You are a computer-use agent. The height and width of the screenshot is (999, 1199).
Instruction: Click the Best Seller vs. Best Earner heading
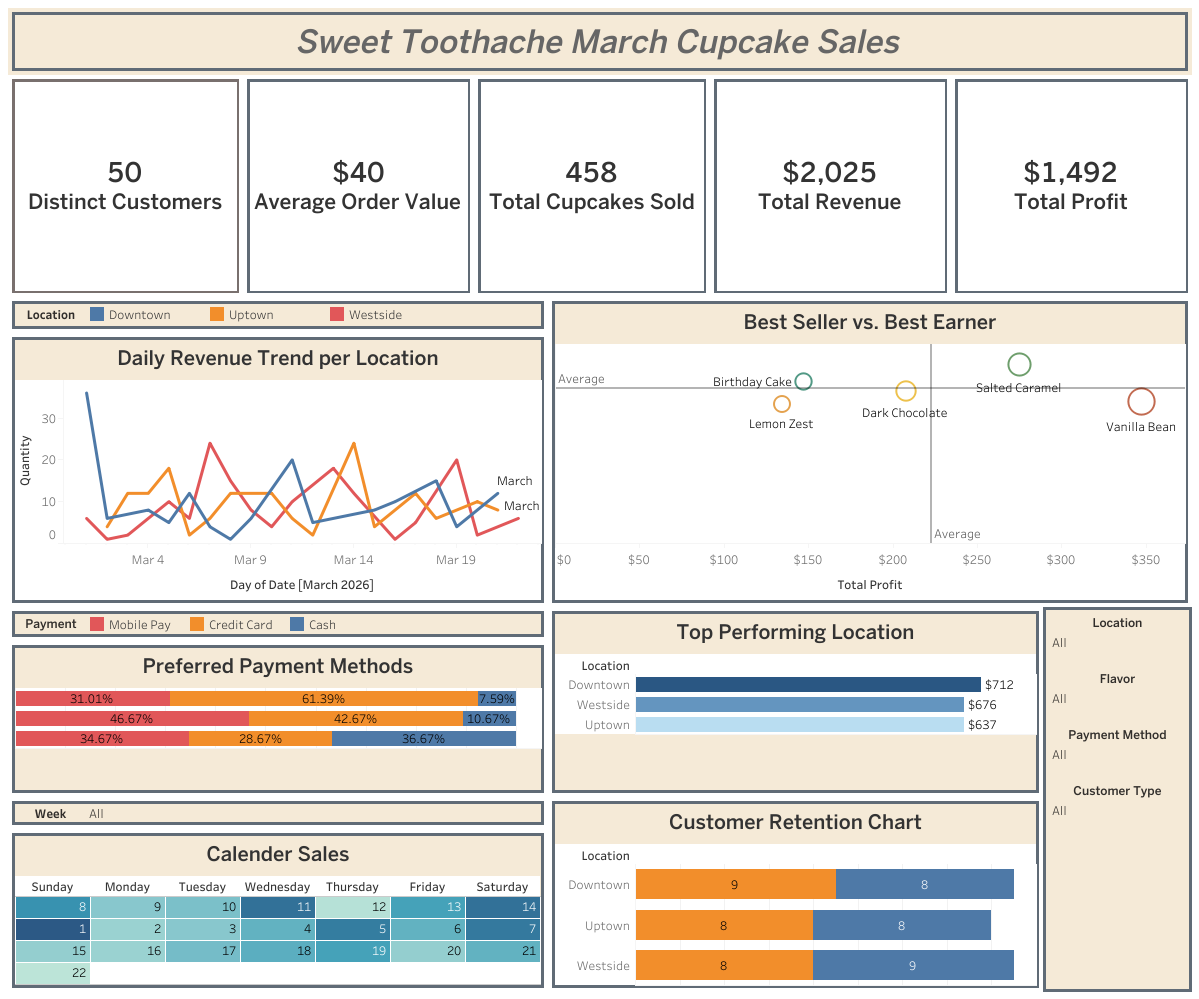(x=869, y=322)
